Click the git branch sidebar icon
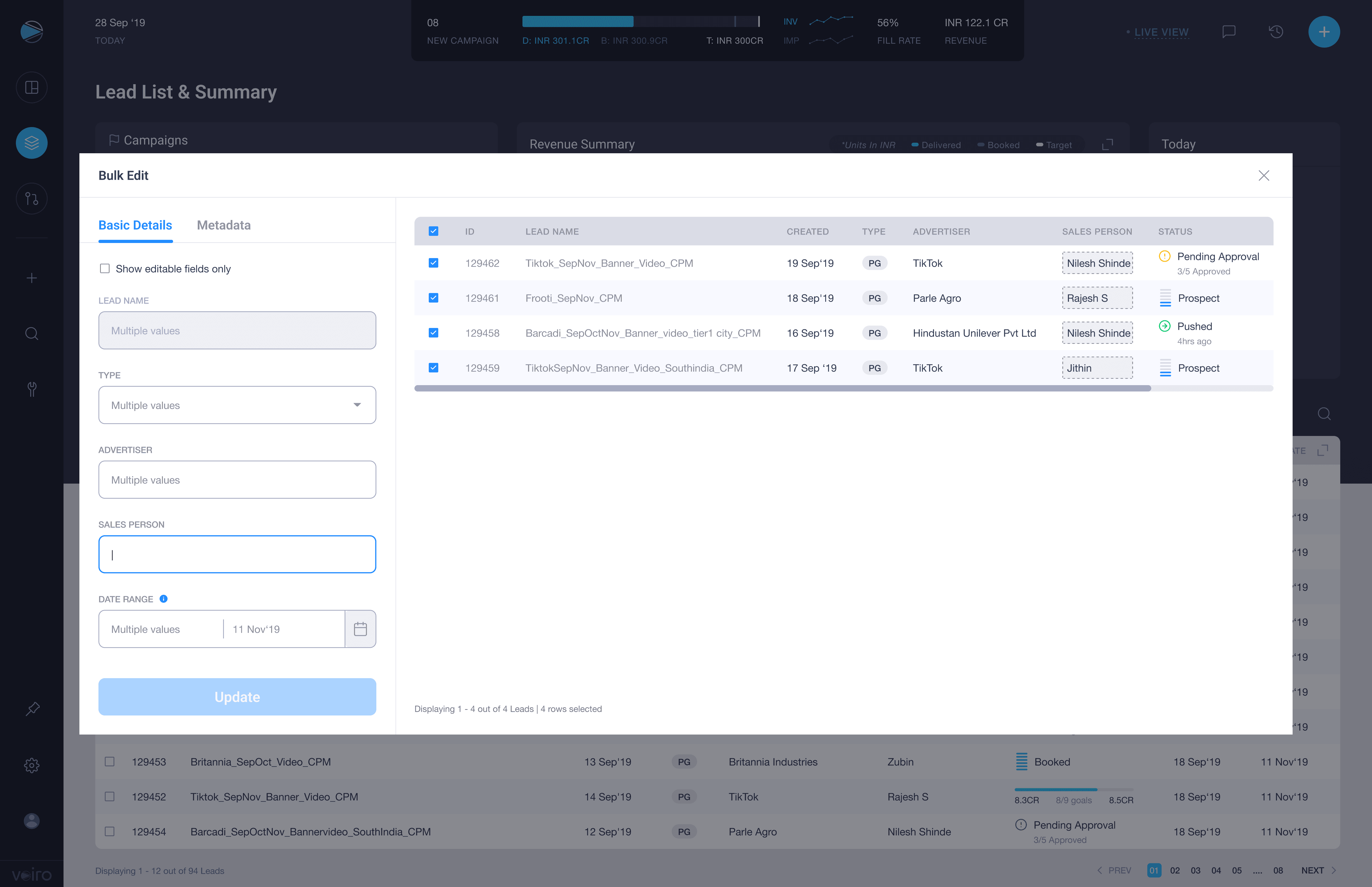 pos(32,199)
